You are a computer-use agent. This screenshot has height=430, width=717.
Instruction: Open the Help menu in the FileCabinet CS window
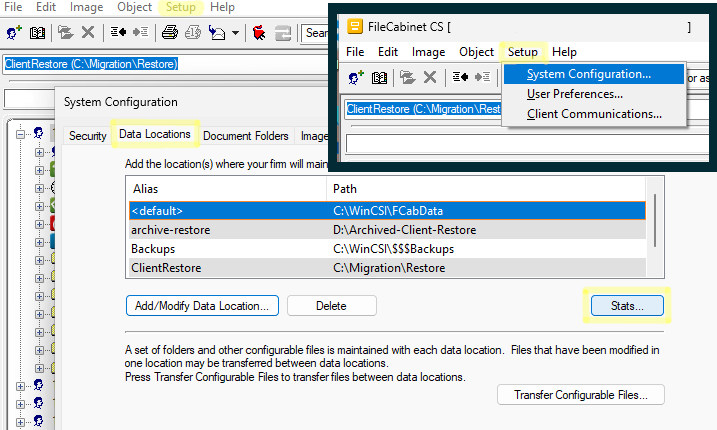(x=564, y=52)
